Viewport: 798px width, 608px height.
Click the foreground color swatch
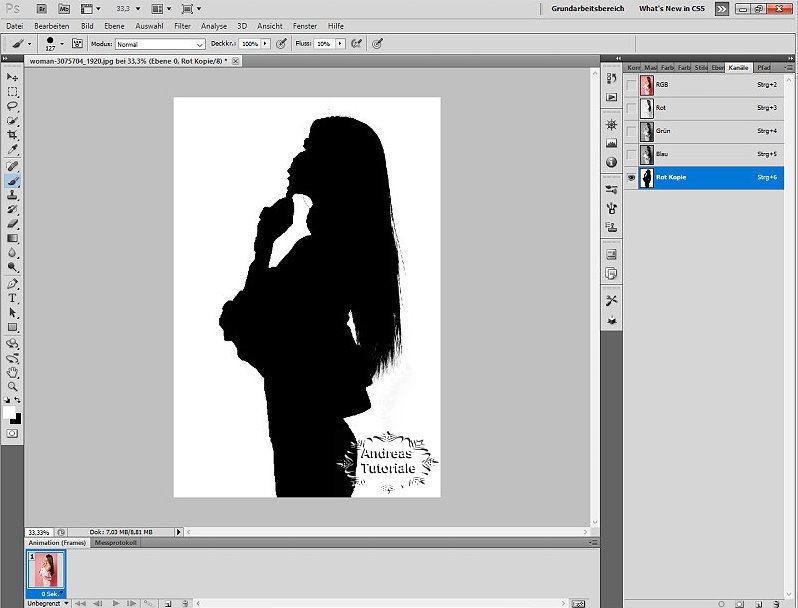pos(9,412)
